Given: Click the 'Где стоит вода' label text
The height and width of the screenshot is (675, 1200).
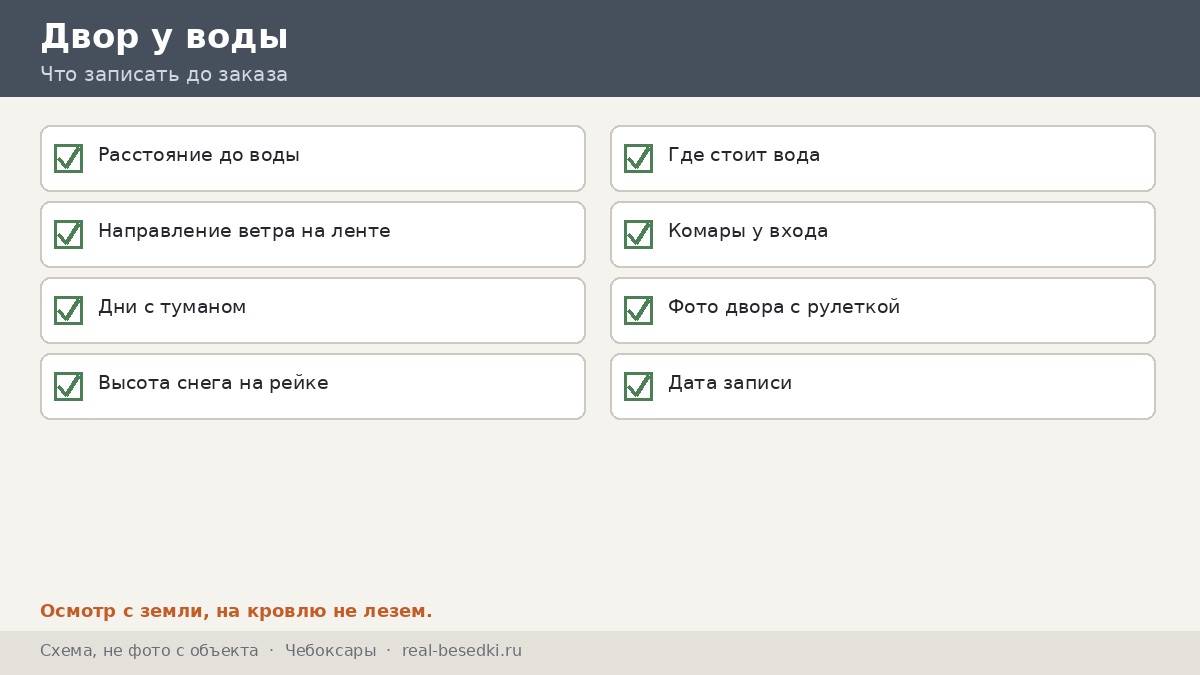Looking at the screenshot, I should coord(744,155).
